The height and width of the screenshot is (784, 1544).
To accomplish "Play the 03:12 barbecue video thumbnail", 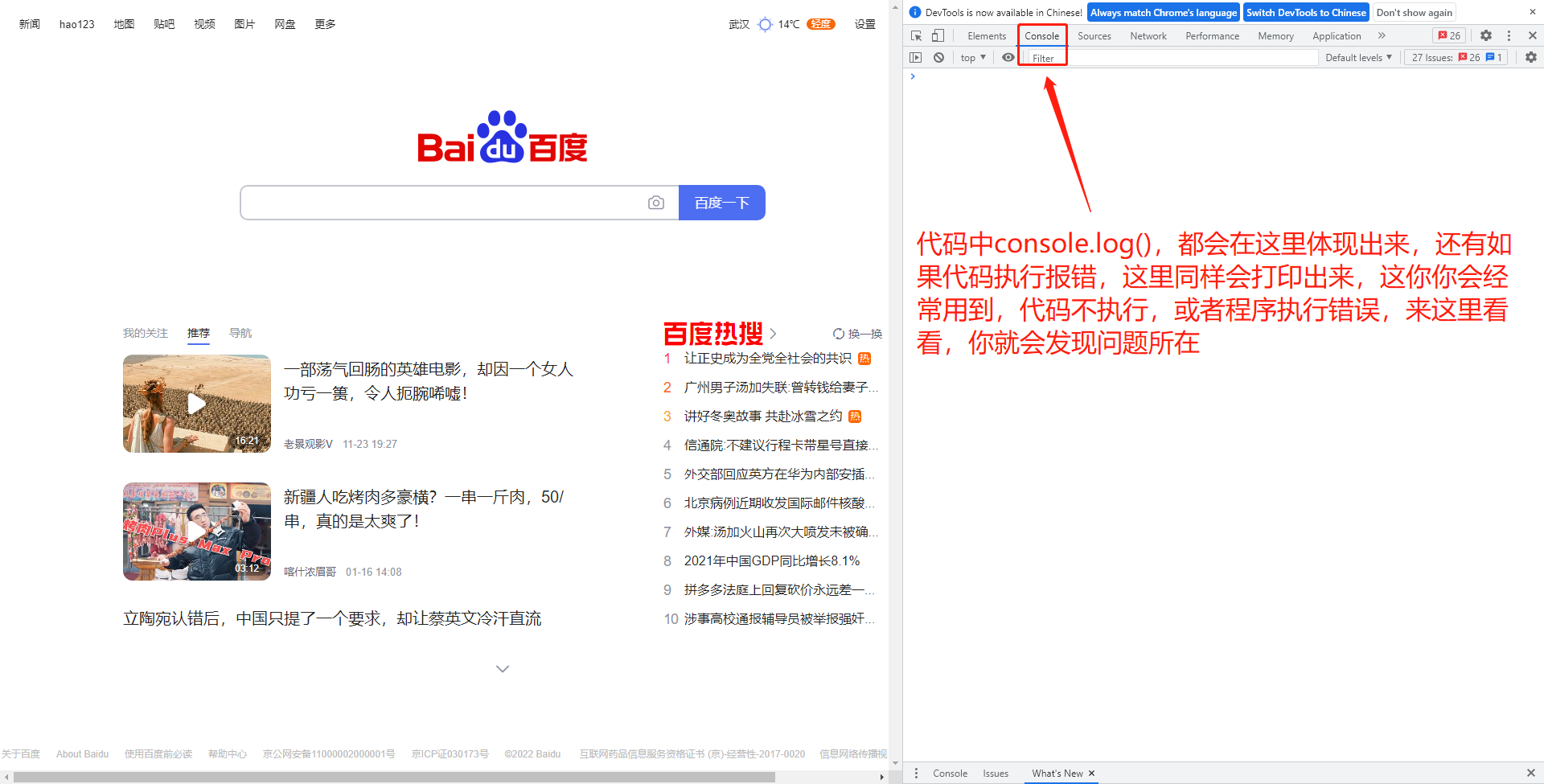I will pos(197,532).
